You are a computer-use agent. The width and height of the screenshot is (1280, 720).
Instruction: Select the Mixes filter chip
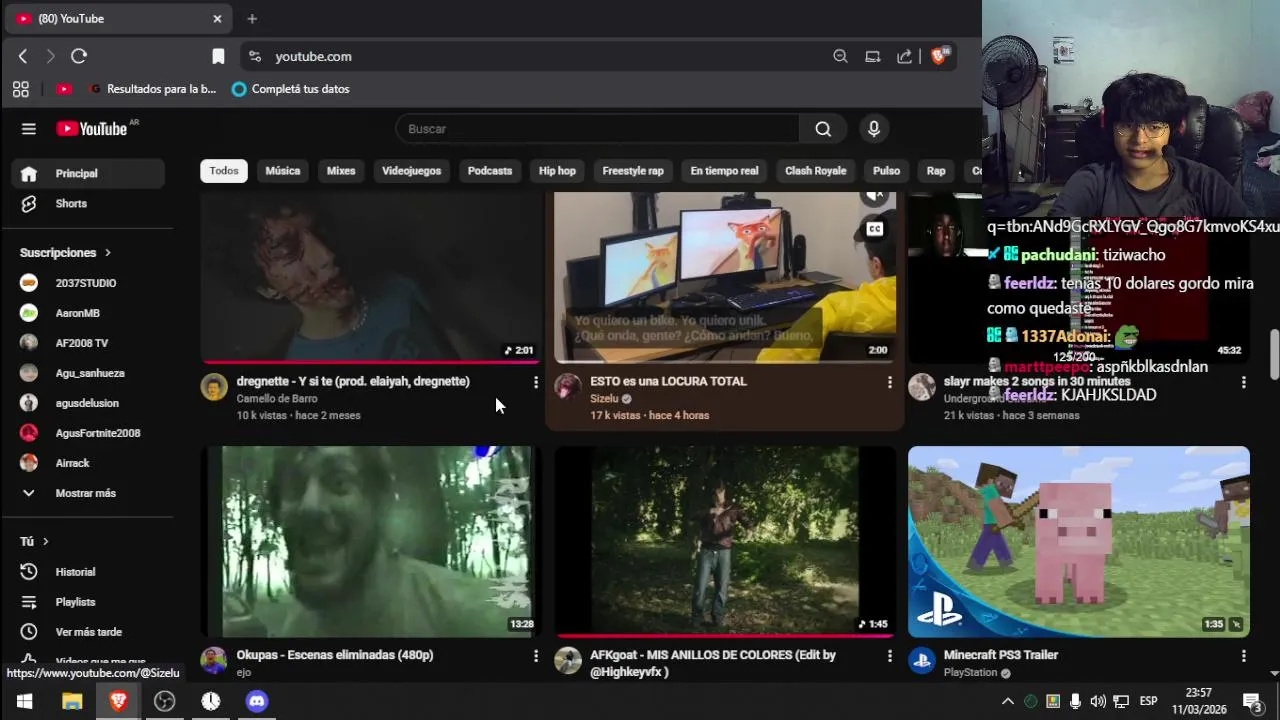pos(341,171)
